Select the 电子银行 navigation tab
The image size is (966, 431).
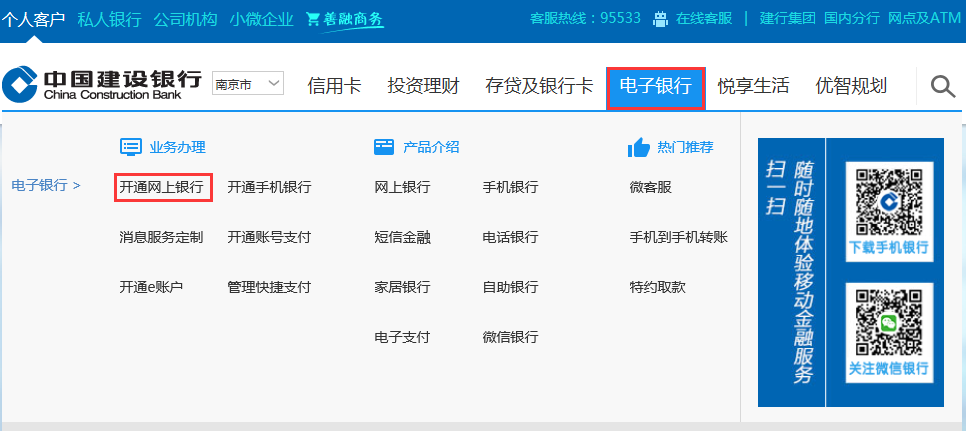point(655,87)
